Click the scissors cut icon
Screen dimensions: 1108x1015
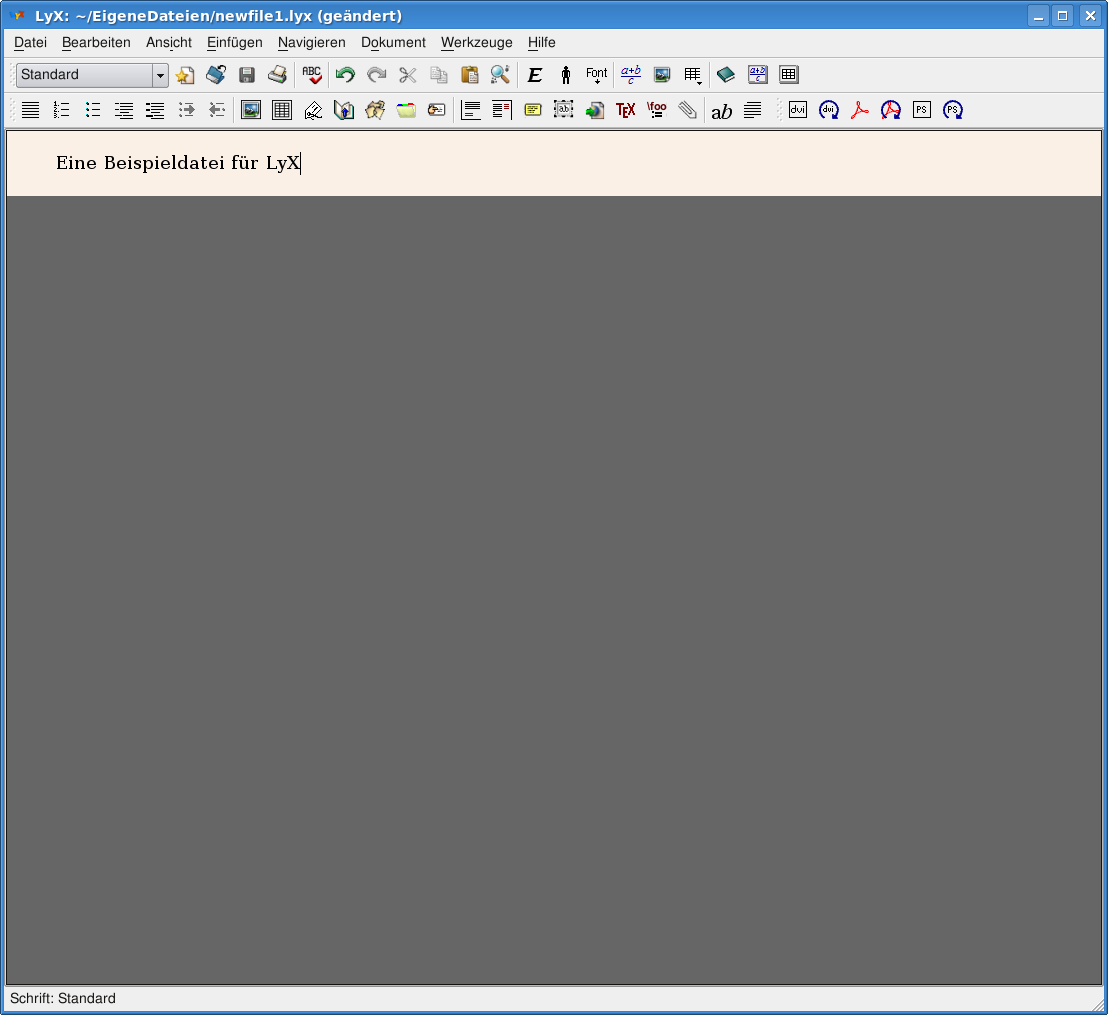[x=408, y=74]
